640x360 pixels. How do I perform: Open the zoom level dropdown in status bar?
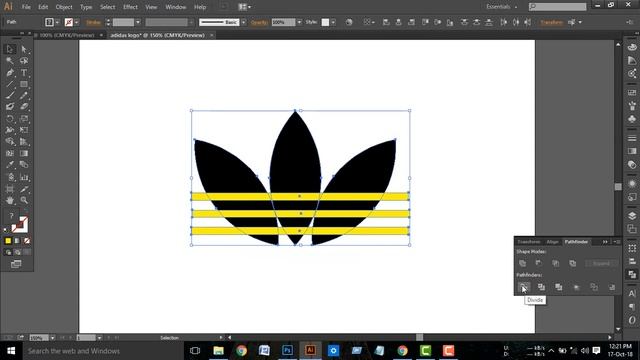(52, 338)
